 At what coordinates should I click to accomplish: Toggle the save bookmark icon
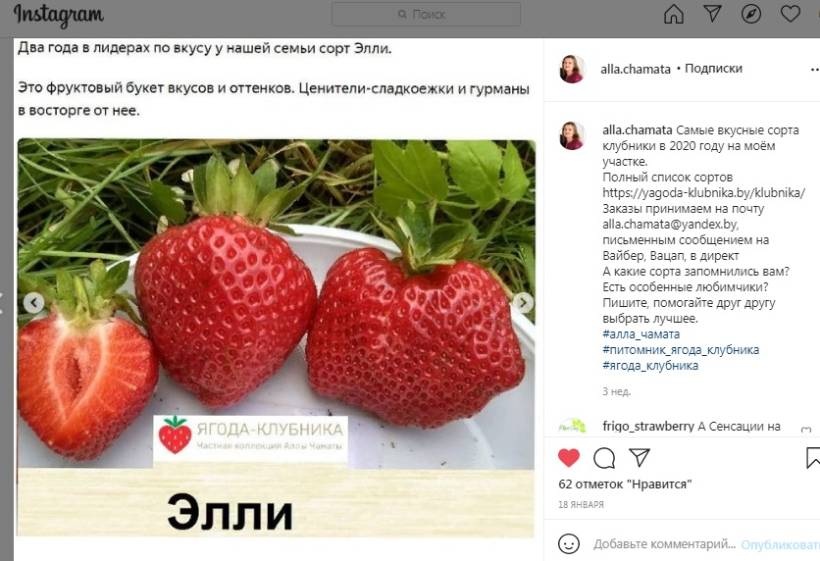[813, 457]
